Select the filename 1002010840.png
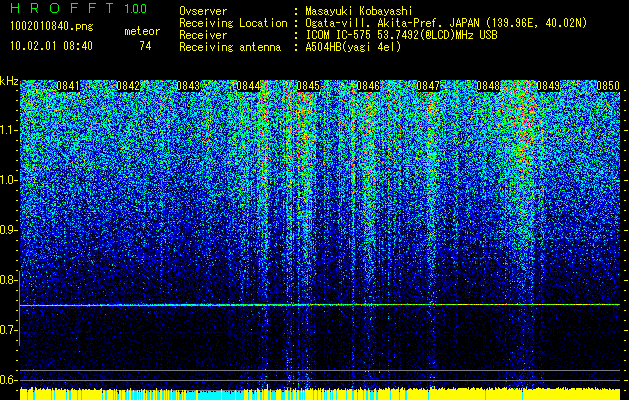The height and width of the screenshot is (400, 629). (x=51, y=27)
